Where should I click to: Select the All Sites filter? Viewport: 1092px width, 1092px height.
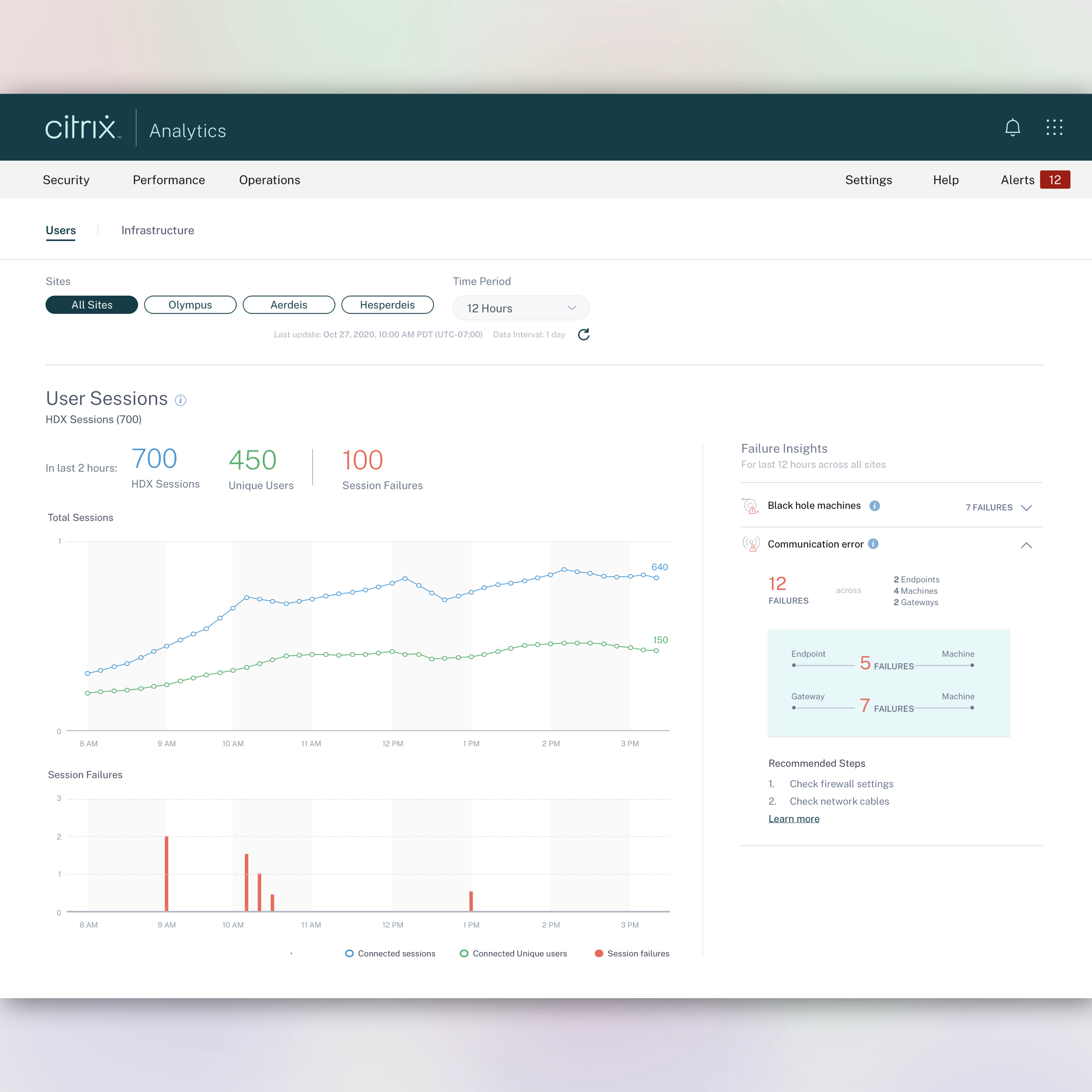pyautogui.click(x=92, y=305)
